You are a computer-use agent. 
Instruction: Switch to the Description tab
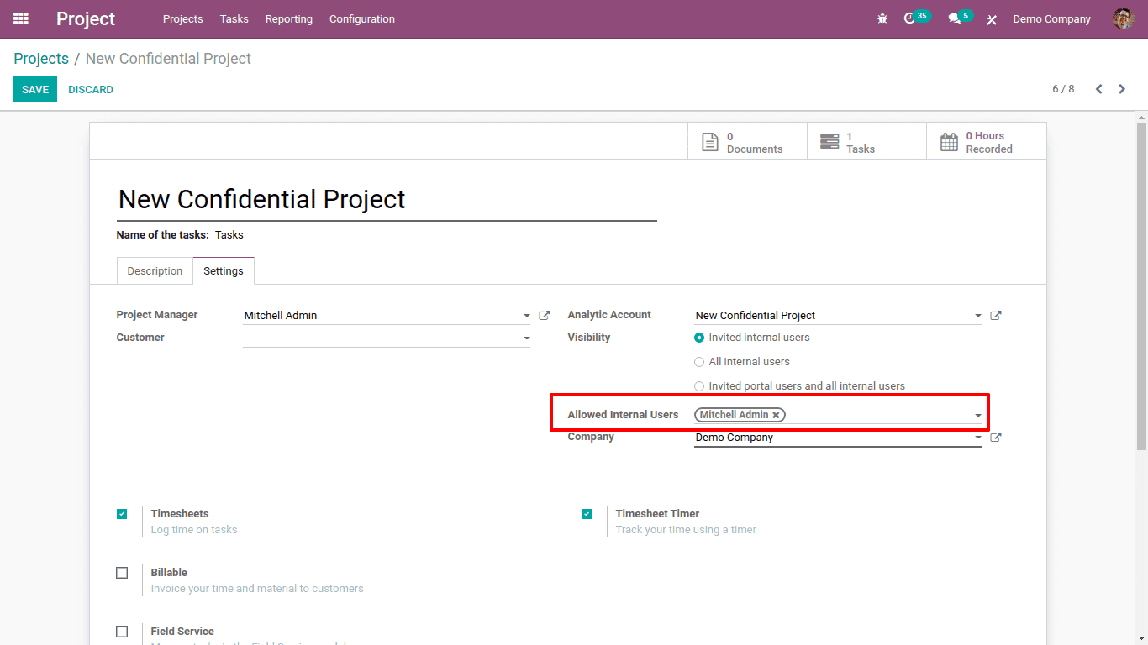click(154, 271)
